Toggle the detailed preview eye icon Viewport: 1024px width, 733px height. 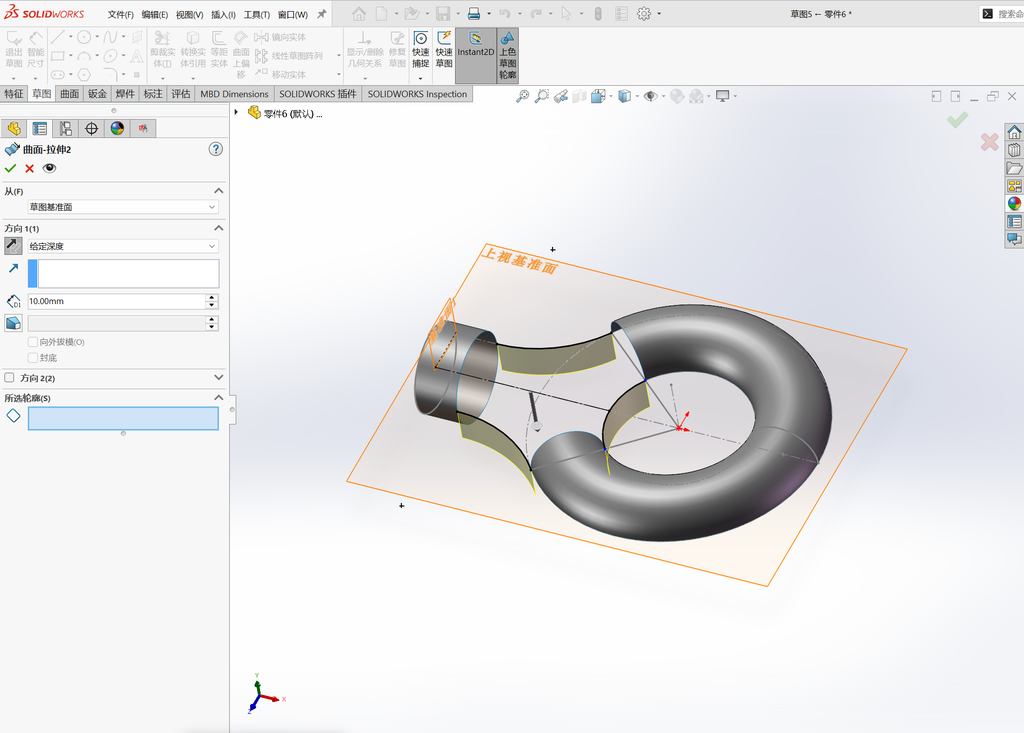50,169
